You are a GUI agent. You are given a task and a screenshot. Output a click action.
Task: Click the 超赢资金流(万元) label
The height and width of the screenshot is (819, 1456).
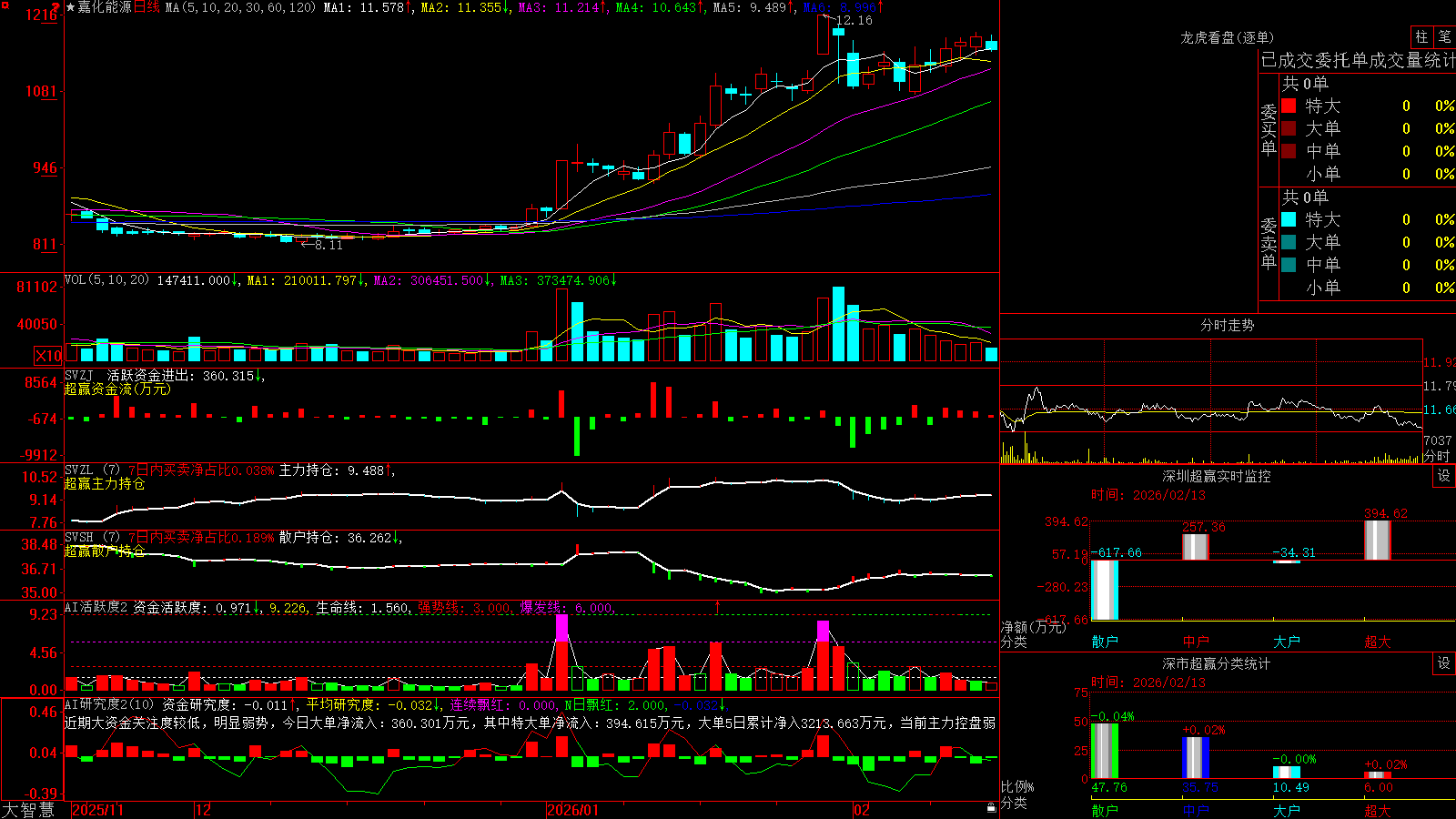(x=117, y=389)
